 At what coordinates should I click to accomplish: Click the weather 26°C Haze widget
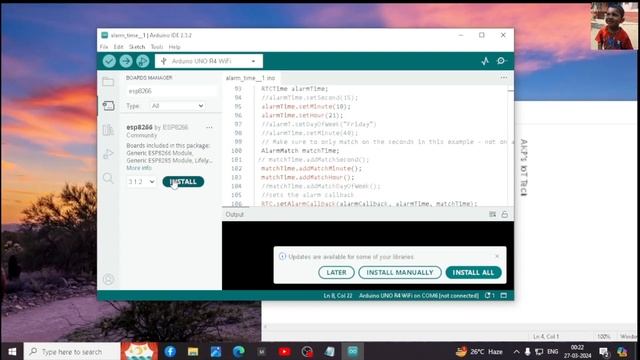coord(479,351)
